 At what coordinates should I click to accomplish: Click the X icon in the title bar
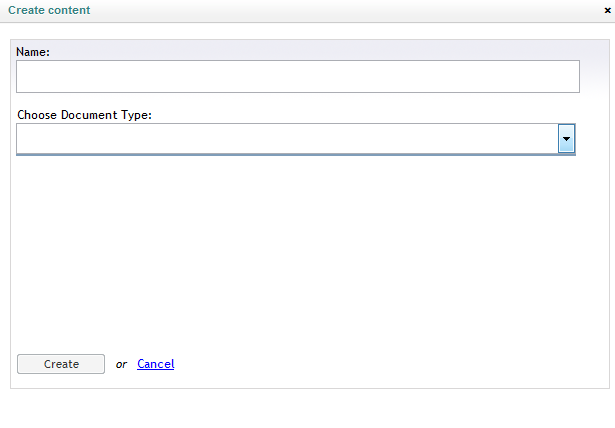608,11
